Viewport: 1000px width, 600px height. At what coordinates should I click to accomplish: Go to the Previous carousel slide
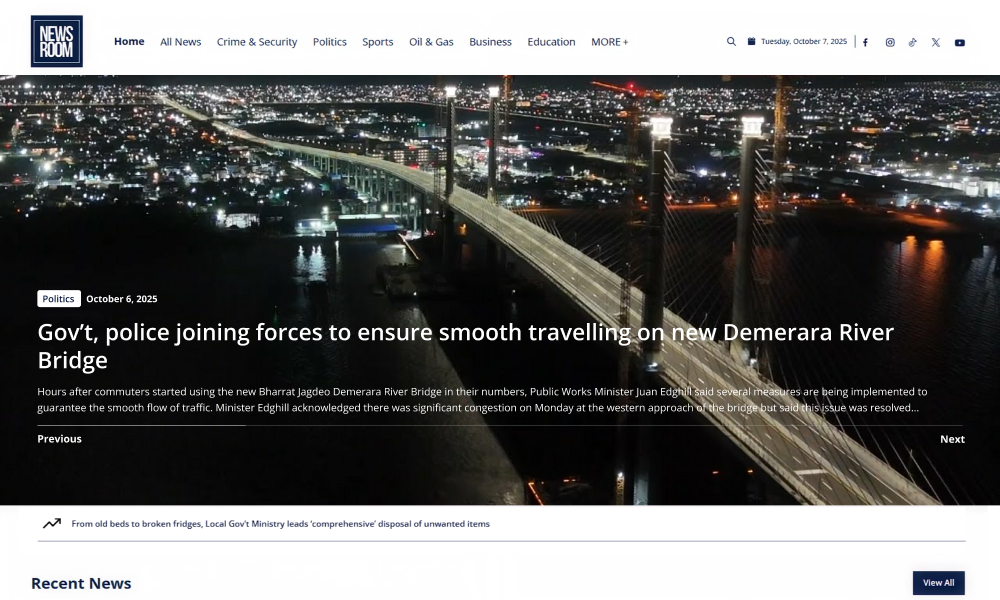60,439
